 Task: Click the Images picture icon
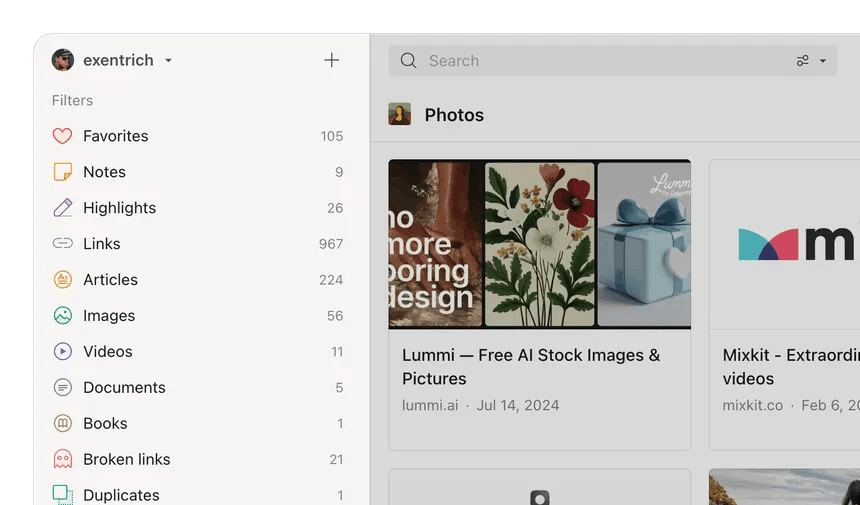coord(63,315)
